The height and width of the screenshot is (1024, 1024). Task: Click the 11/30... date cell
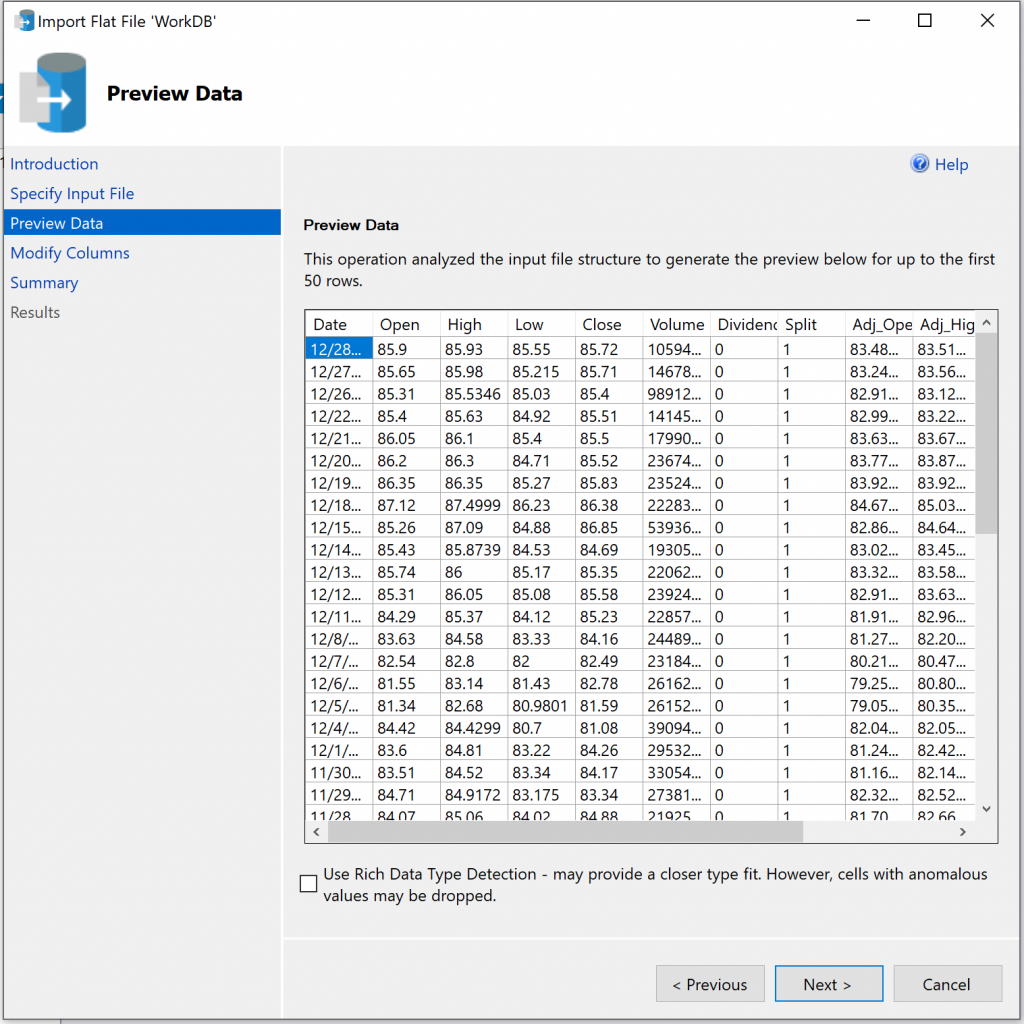click(x=340, y=773)
